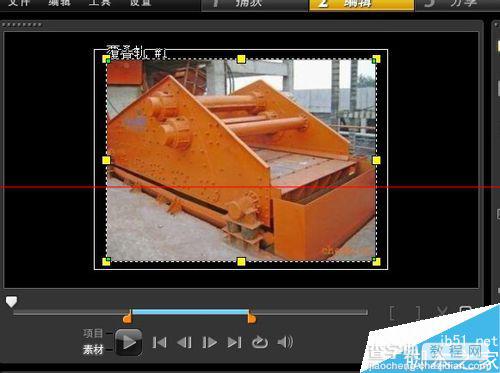
Task: Open the system volume speaker control
Action: point(285,342)
